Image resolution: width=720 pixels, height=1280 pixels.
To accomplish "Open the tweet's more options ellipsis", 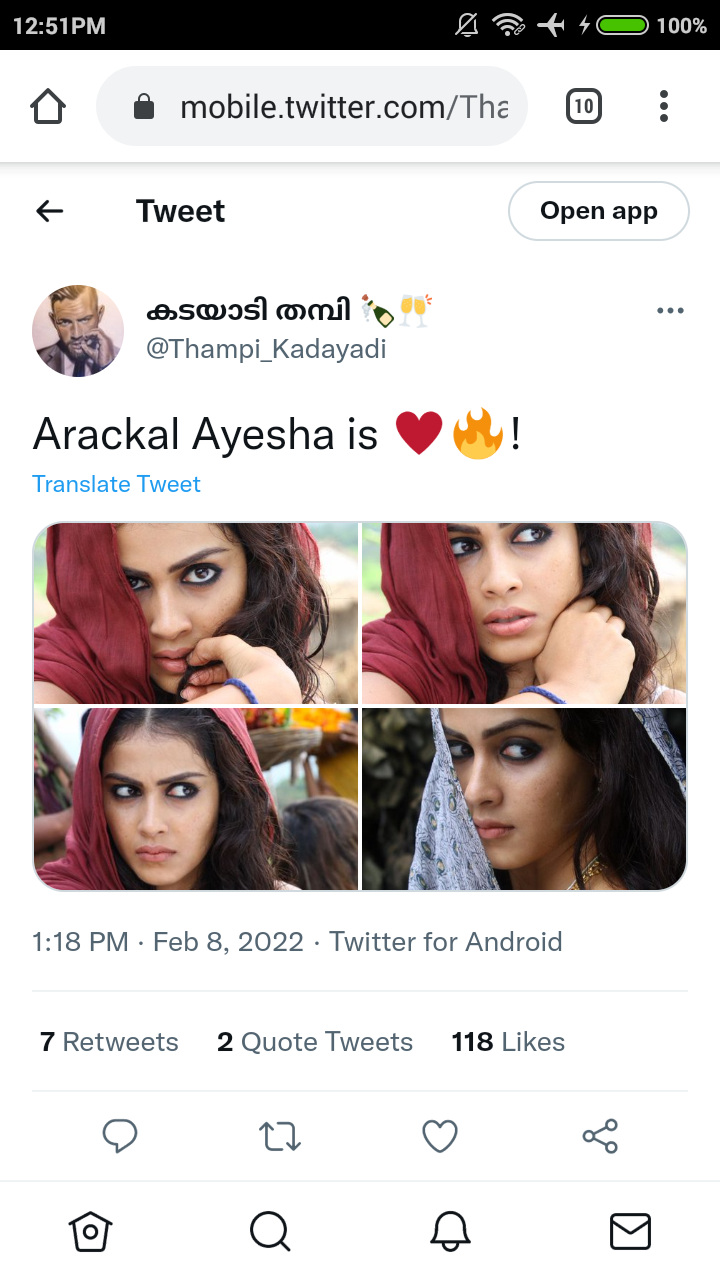I will (x=670, y=310).
